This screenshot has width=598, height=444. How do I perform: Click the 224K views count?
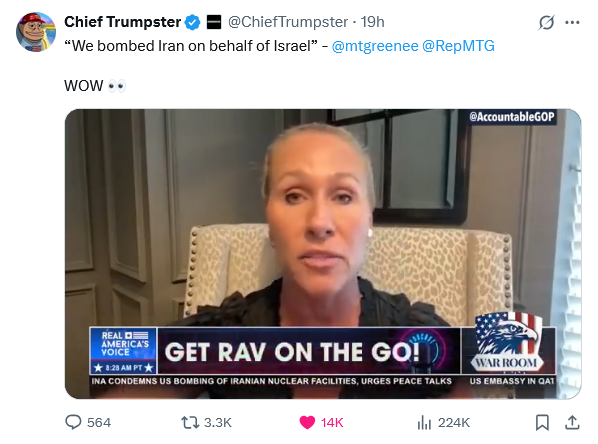pyautogui.click(x=454, y=423)
